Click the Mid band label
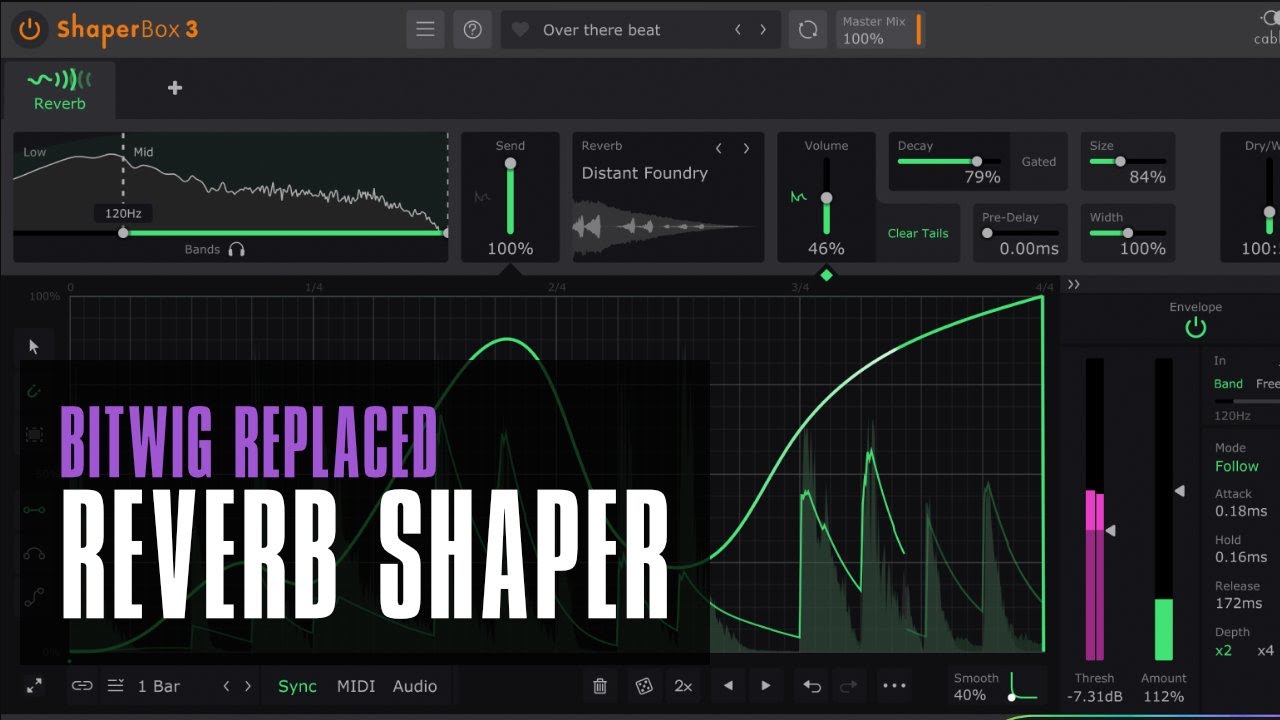The width and height of the screenshot is (1280, 720). coord(144,152)
